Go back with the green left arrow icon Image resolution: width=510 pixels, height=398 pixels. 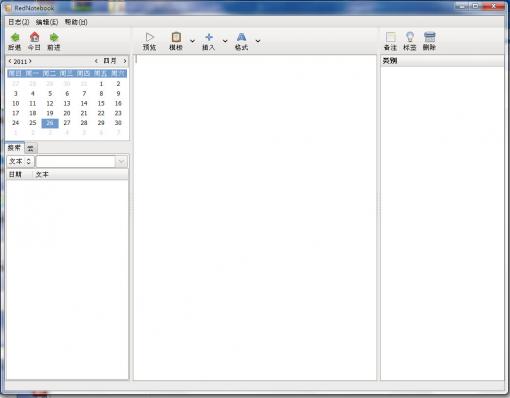15,37
